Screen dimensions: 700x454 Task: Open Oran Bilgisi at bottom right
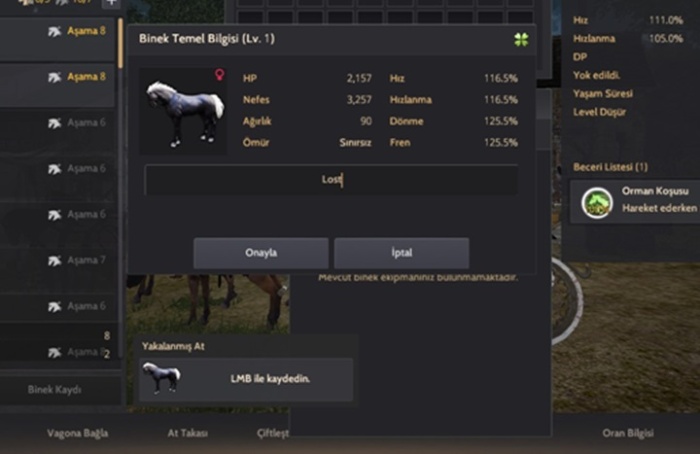tap(628, 433)
